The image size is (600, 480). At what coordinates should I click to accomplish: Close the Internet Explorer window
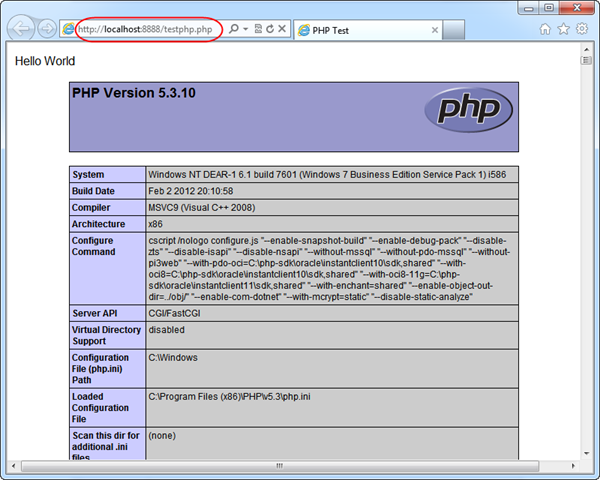pos(577,8)
